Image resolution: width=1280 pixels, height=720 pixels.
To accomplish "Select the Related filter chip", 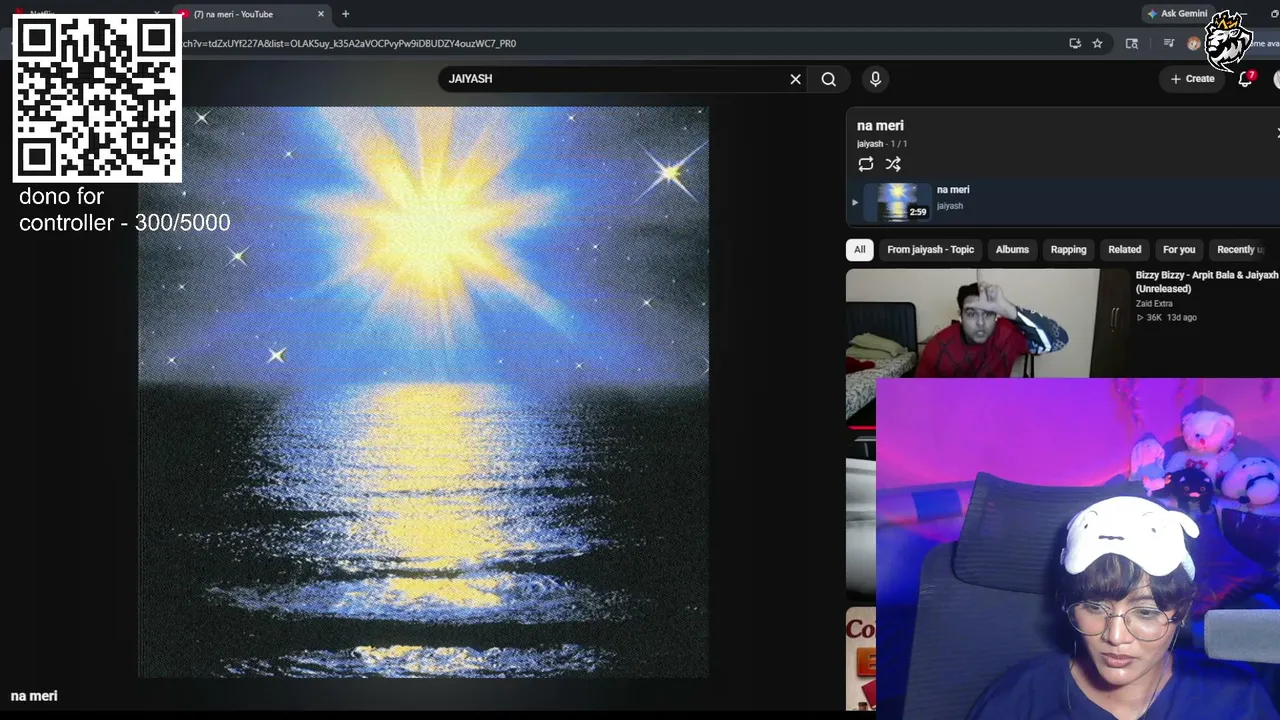I will tap(1124, 250).
